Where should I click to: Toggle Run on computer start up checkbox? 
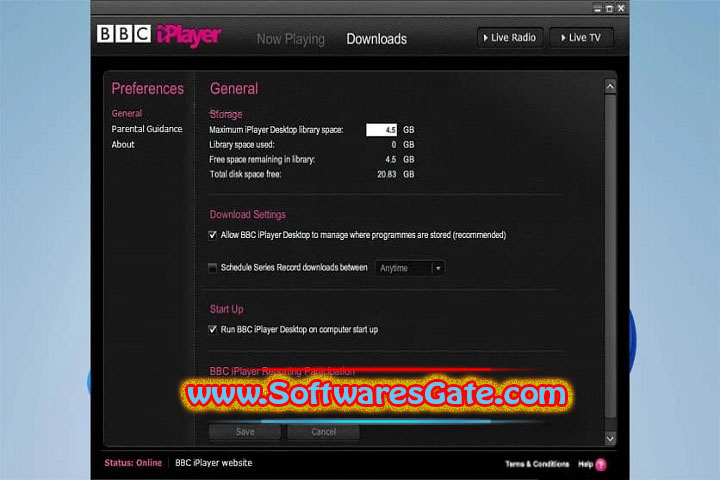[212, 329]
